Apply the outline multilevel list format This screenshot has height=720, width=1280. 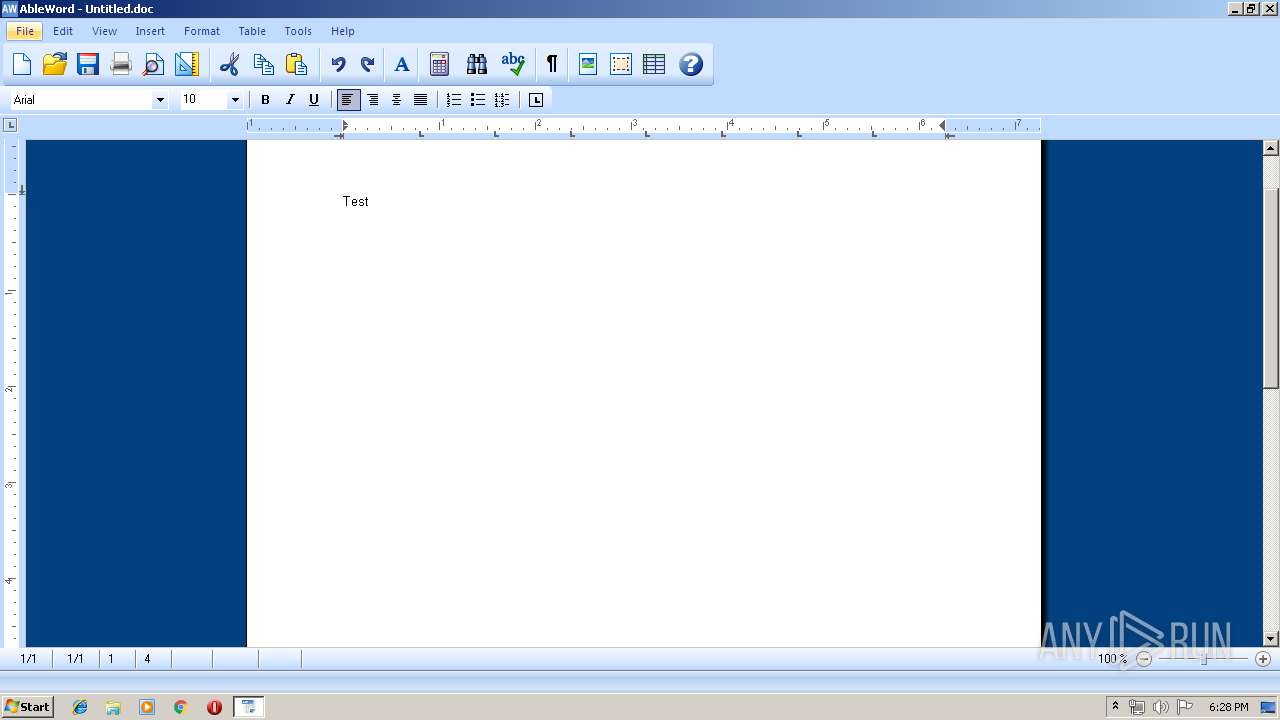(x=502, y=100)
